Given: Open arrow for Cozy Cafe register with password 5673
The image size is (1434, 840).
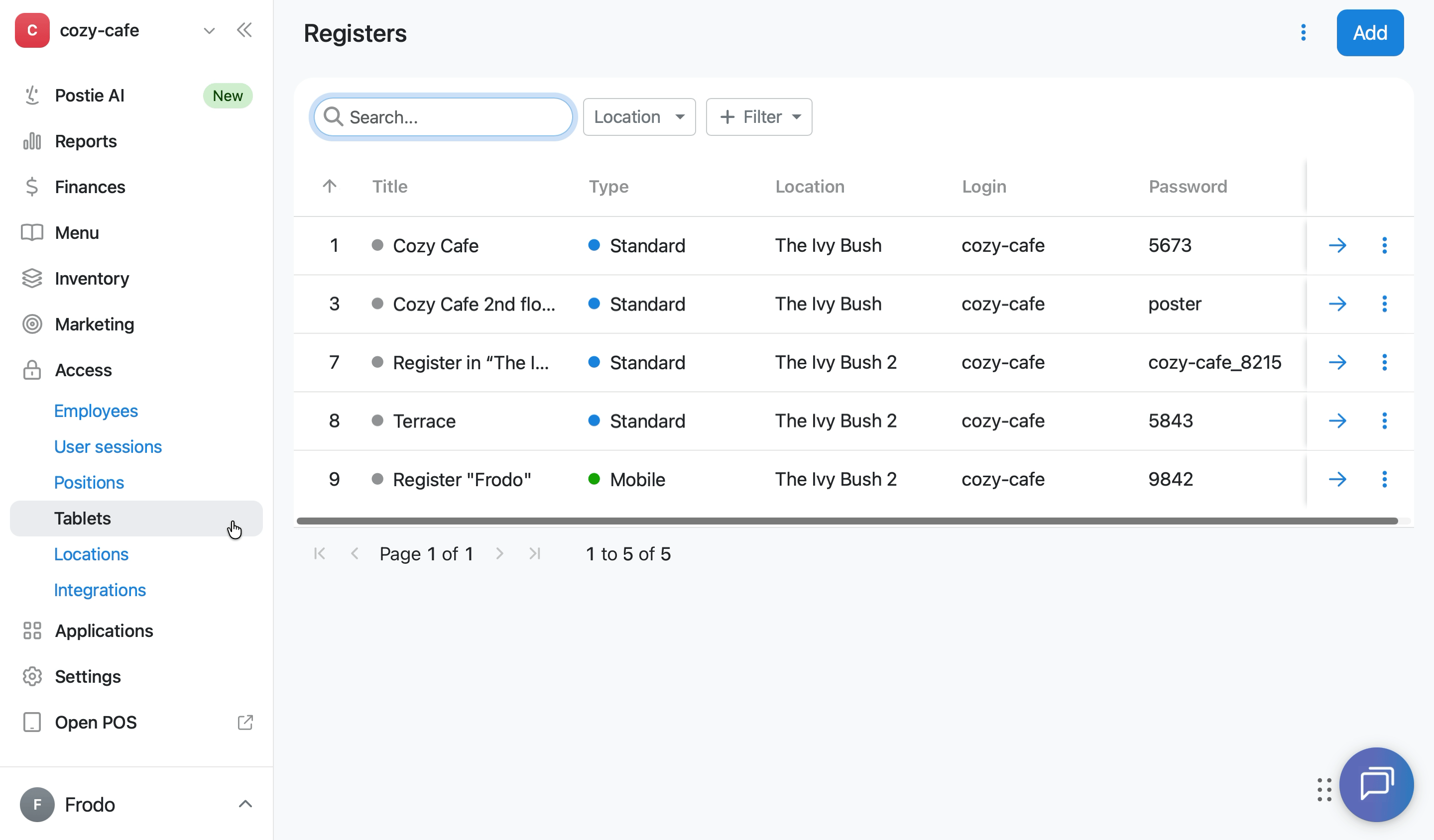Looking at the screenshot, I should pos(1337,246).
